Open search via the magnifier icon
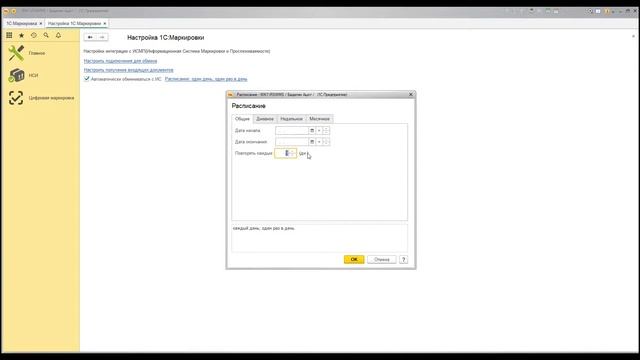640x360 pixels. point(46,36)
